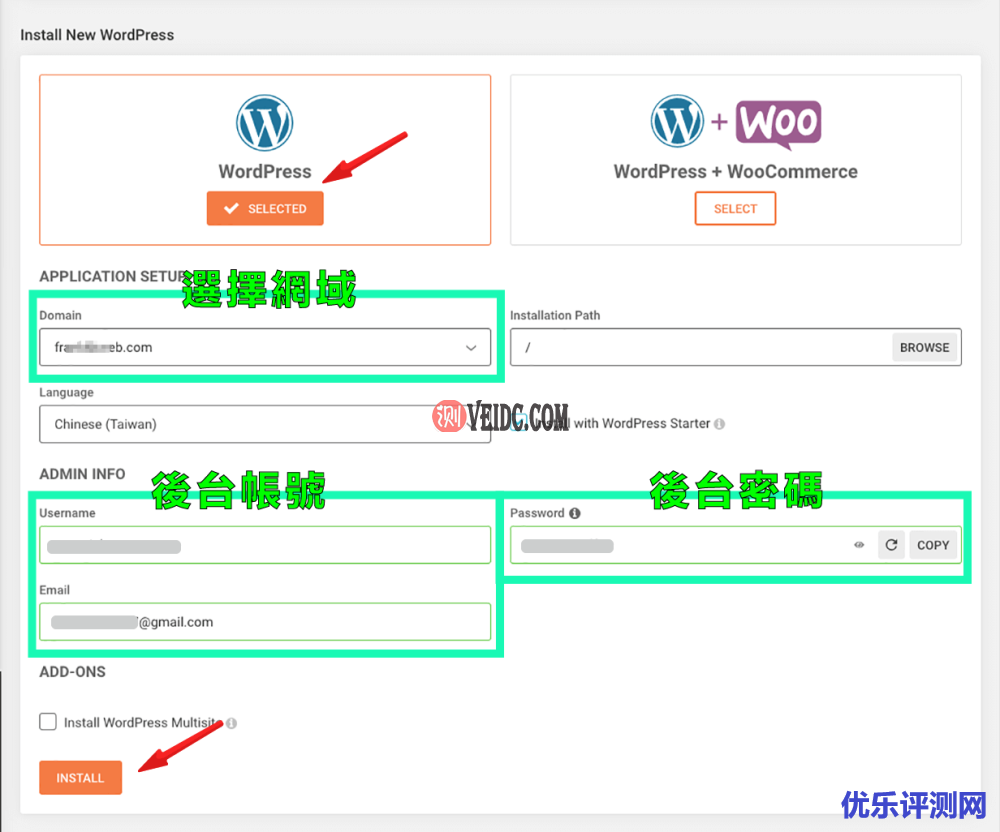Click the WooCommerce Woo logo
1000x832 pixels.
pos(778,124)
